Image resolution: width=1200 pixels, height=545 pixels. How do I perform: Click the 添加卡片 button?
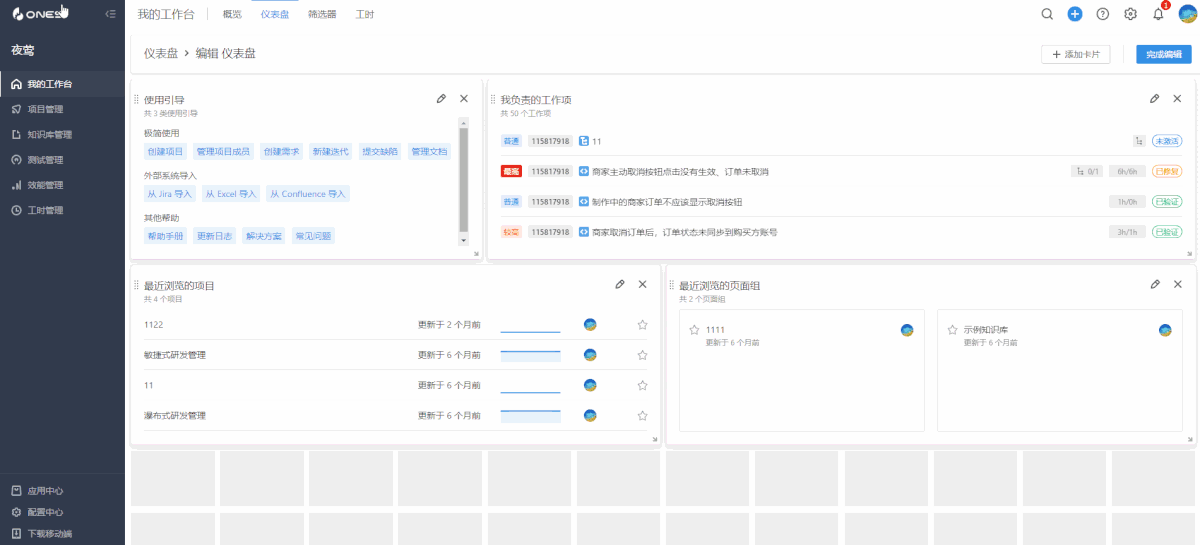pyautogui.click(x=1075, y=54)
